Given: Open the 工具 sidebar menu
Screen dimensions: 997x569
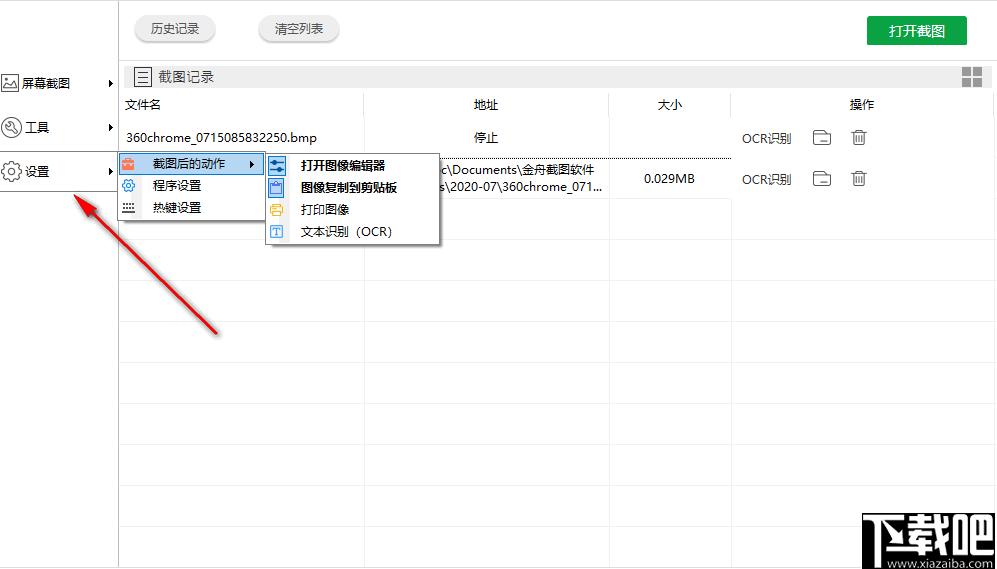Looking at the screenshot, I should coord(58,128).
